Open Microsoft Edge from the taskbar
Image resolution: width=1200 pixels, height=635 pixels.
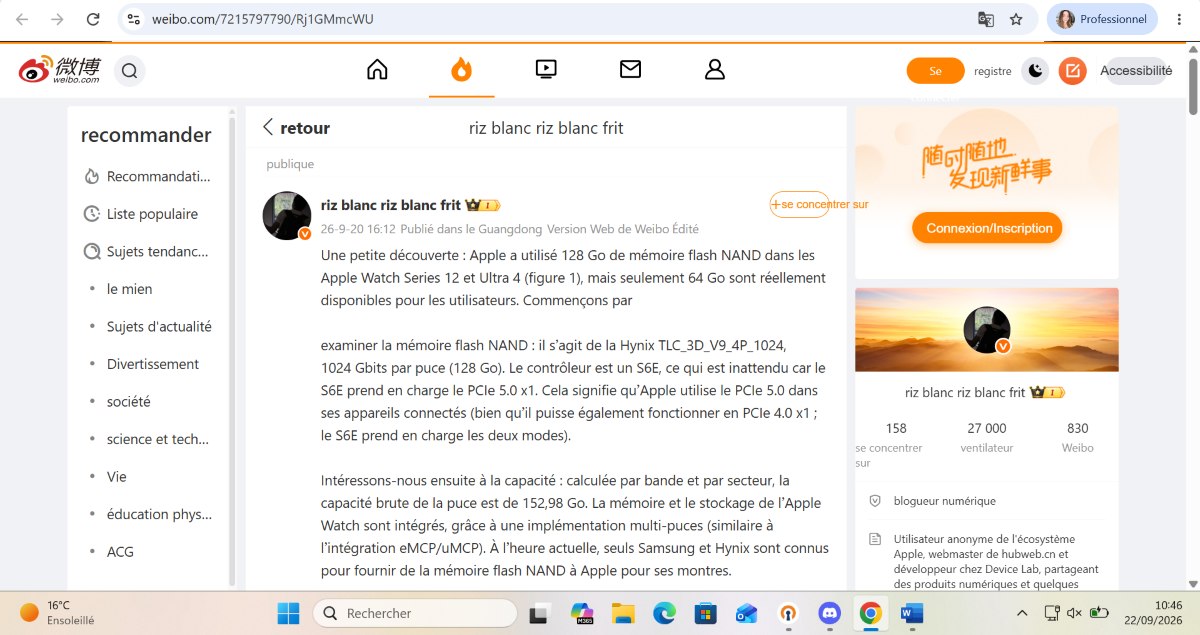665,612
